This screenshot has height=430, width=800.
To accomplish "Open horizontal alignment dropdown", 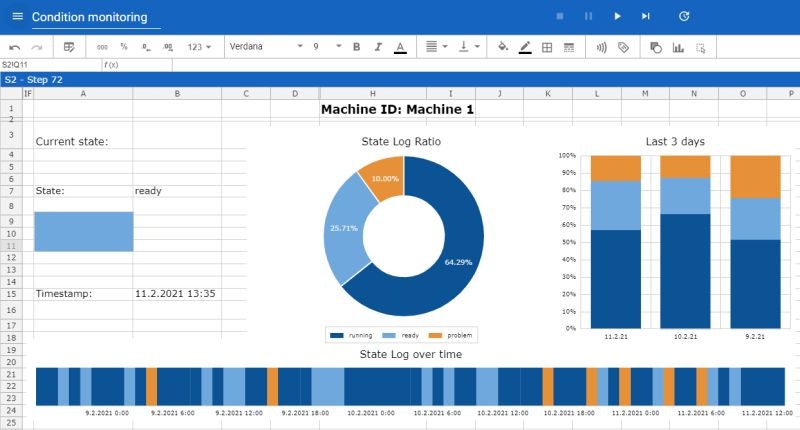I will coord(436,47).
